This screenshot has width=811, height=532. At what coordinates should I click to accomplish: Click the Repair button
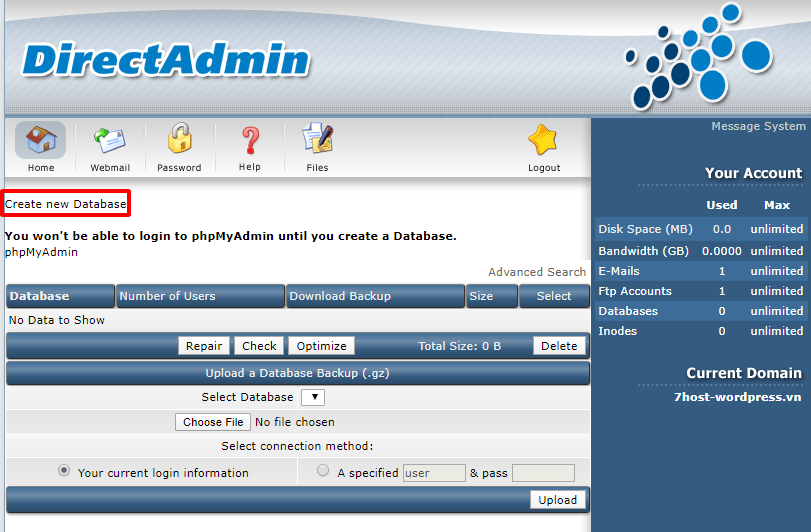204,346
